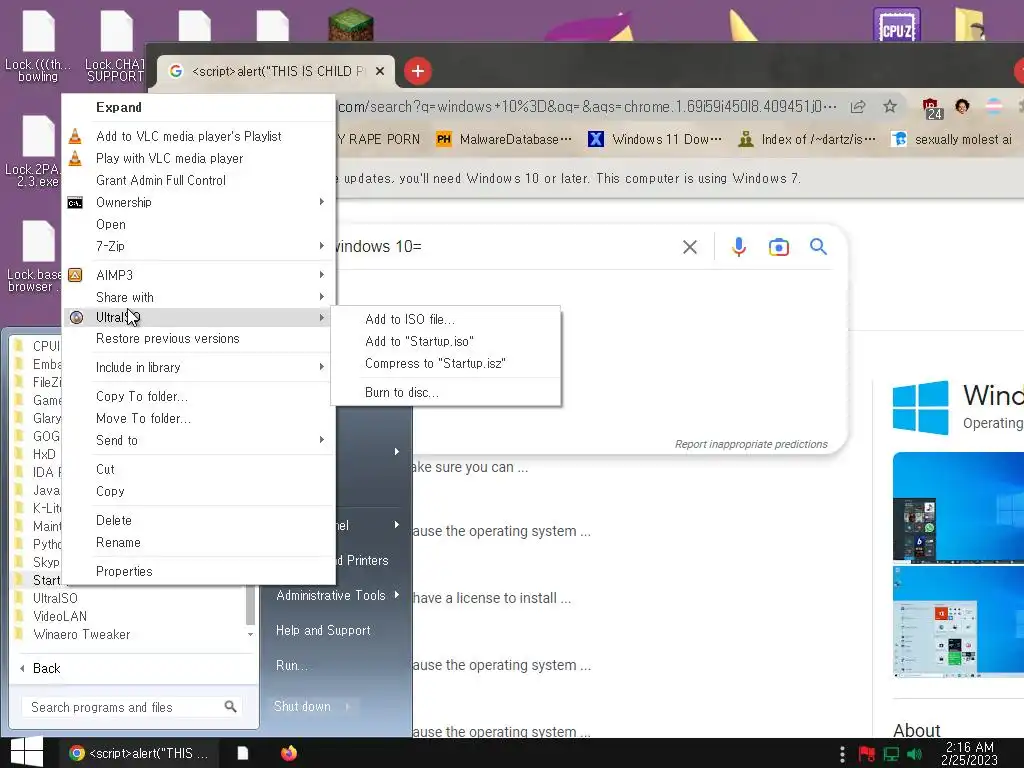Click the Windows Start button on taskbar
The width and height of the screenshot is (1024, 768).
(x=27, y=752)
